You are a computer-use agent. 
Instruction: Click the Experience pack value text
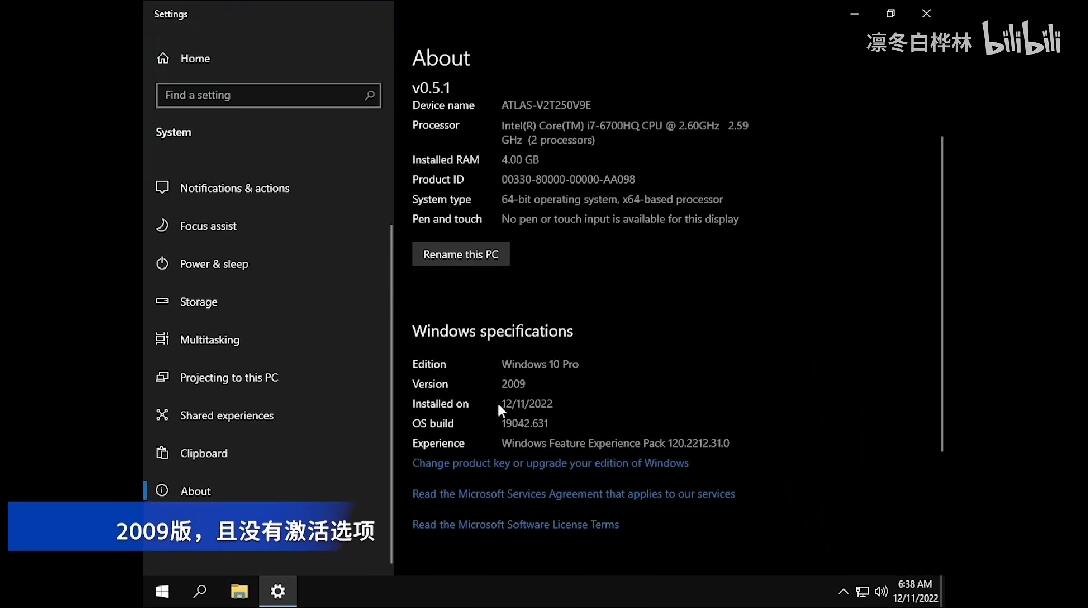click(x=615, y=443)
